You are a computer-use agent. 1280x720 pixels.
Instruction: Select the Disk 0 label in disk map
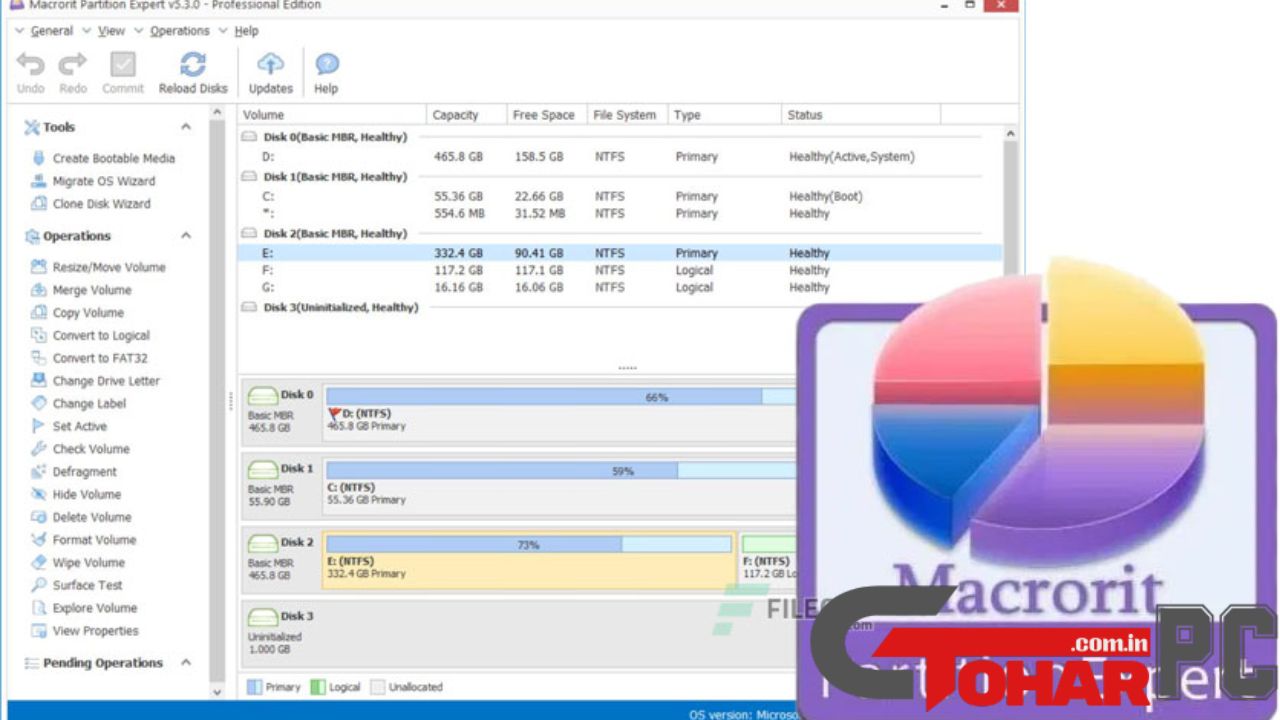pyautogui.click(x=297, y=394)
